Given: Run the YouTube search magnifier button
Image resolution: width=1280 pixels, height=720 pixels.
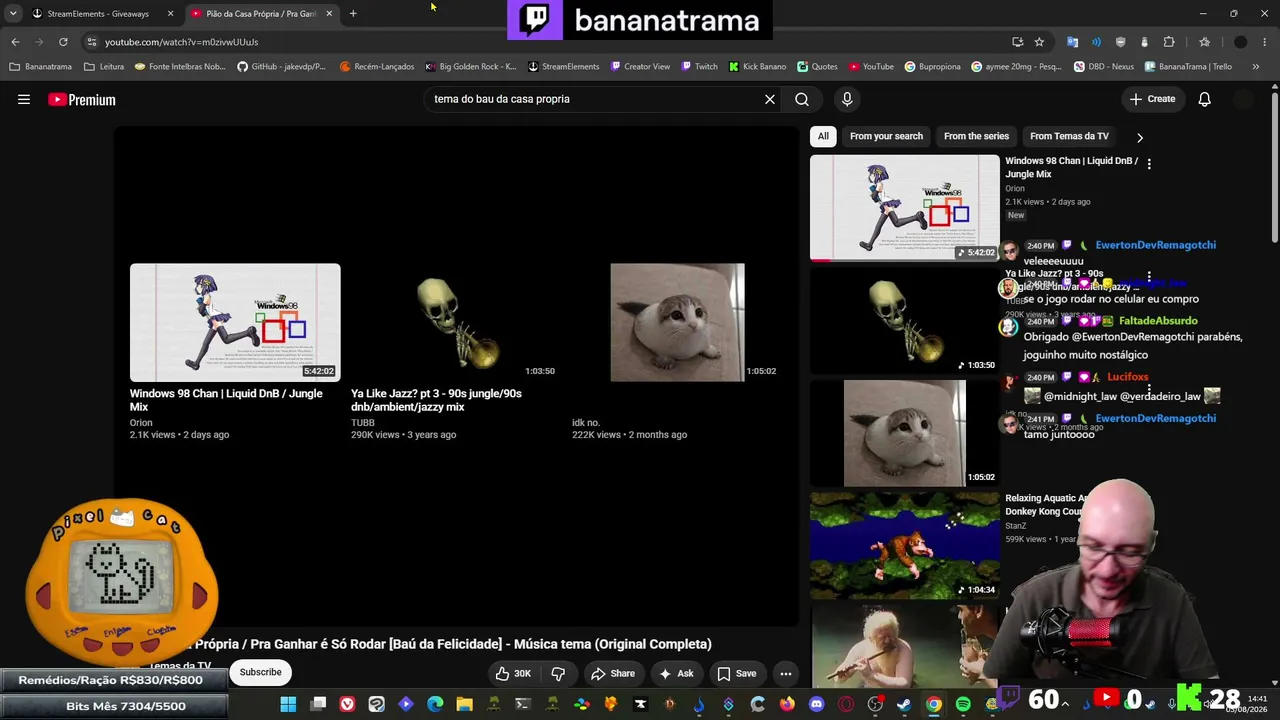Looking at the screenshot, I should coord(802,99).
